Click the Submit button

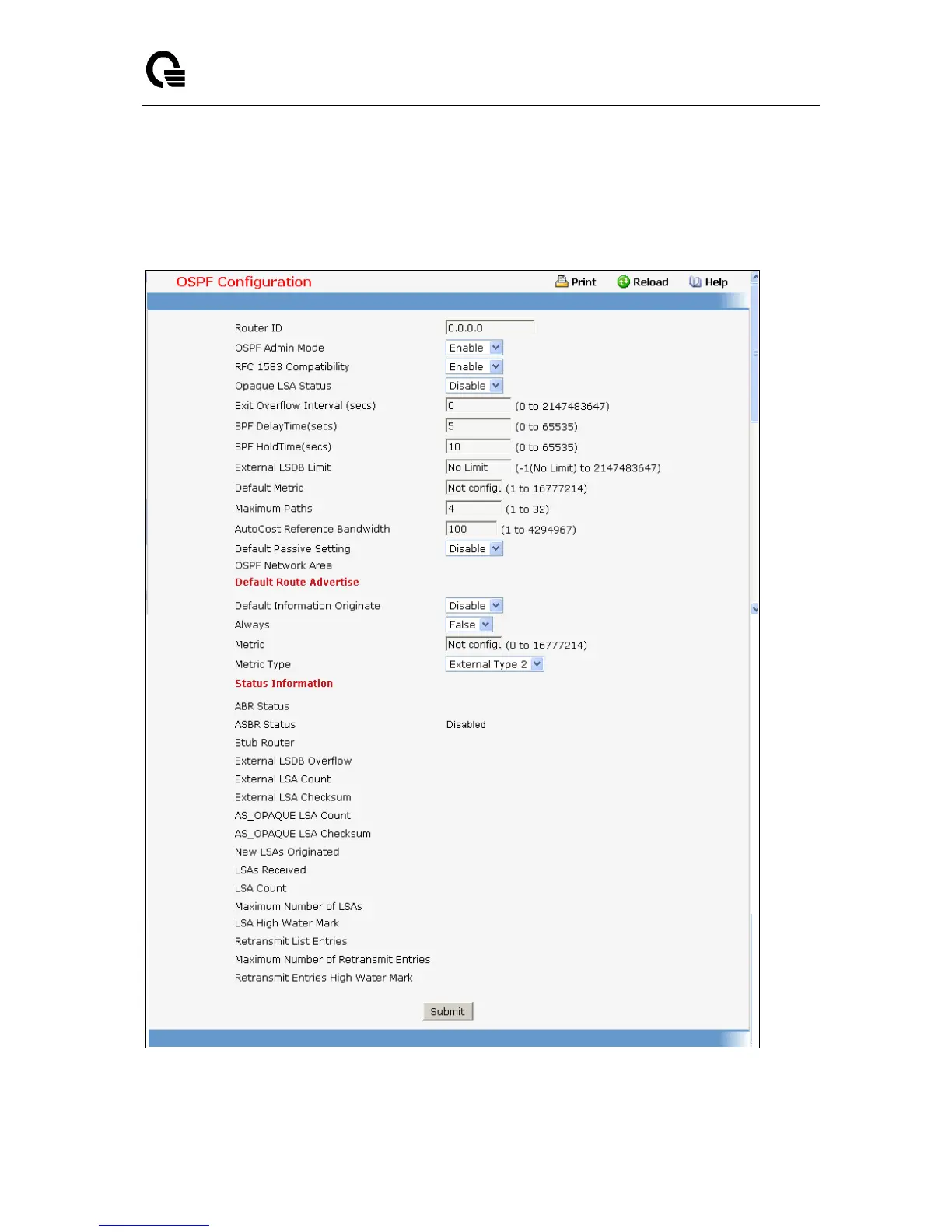point(448,1011)
